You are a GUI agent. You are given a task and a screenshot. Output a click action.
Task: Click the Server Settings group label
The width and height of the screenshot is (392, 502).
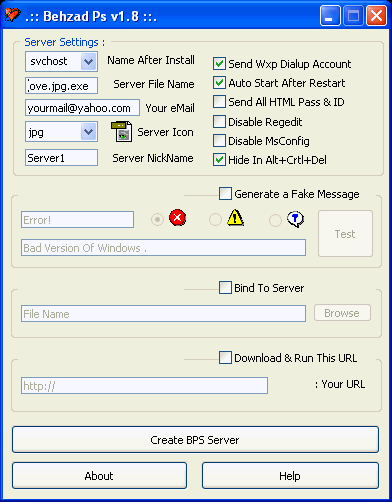pos(65,42)
